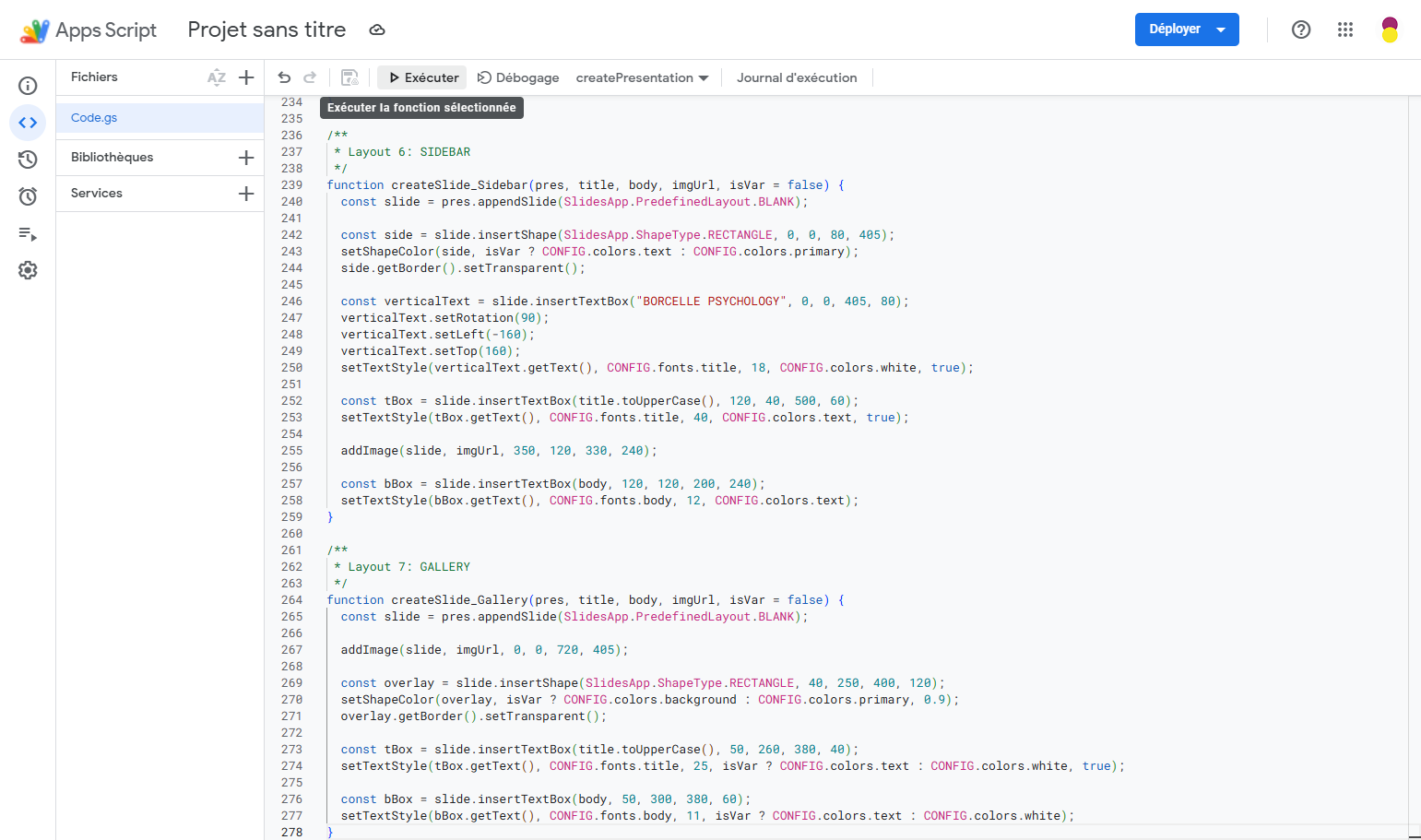Screen dimensions: 1421x840
Task: Add a service with plus icon
Action: pyautogui.click(x=246, y=194)
